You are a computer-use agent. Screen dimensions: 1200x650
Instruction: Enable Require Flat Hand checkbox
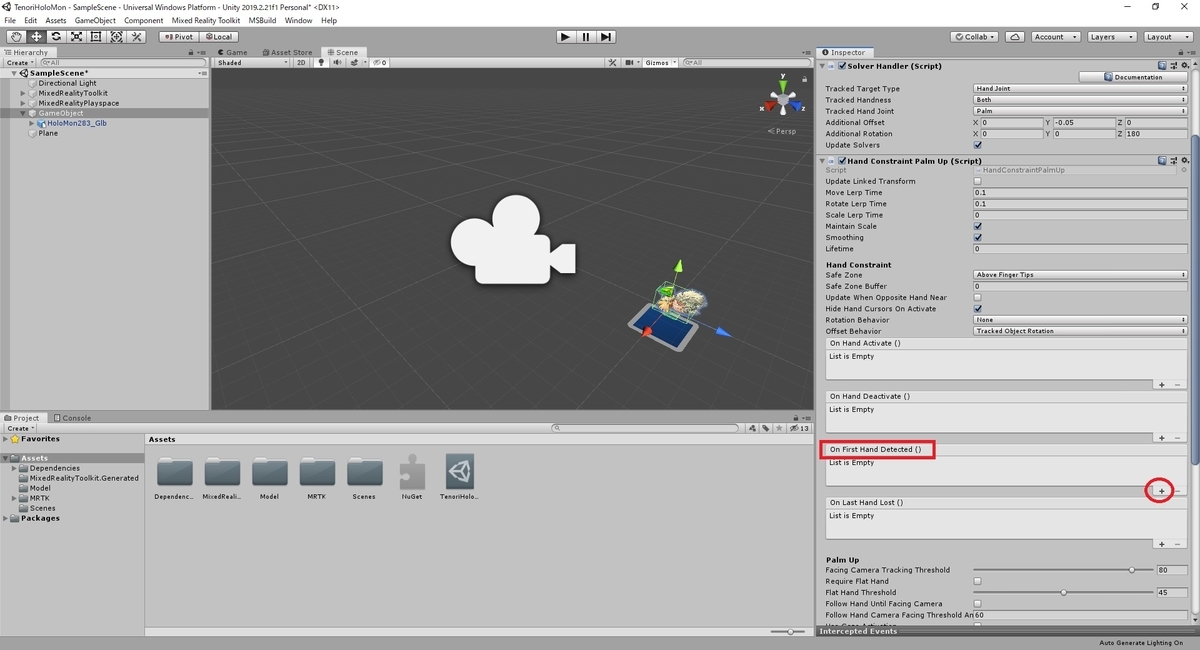[x=977, y=581]
